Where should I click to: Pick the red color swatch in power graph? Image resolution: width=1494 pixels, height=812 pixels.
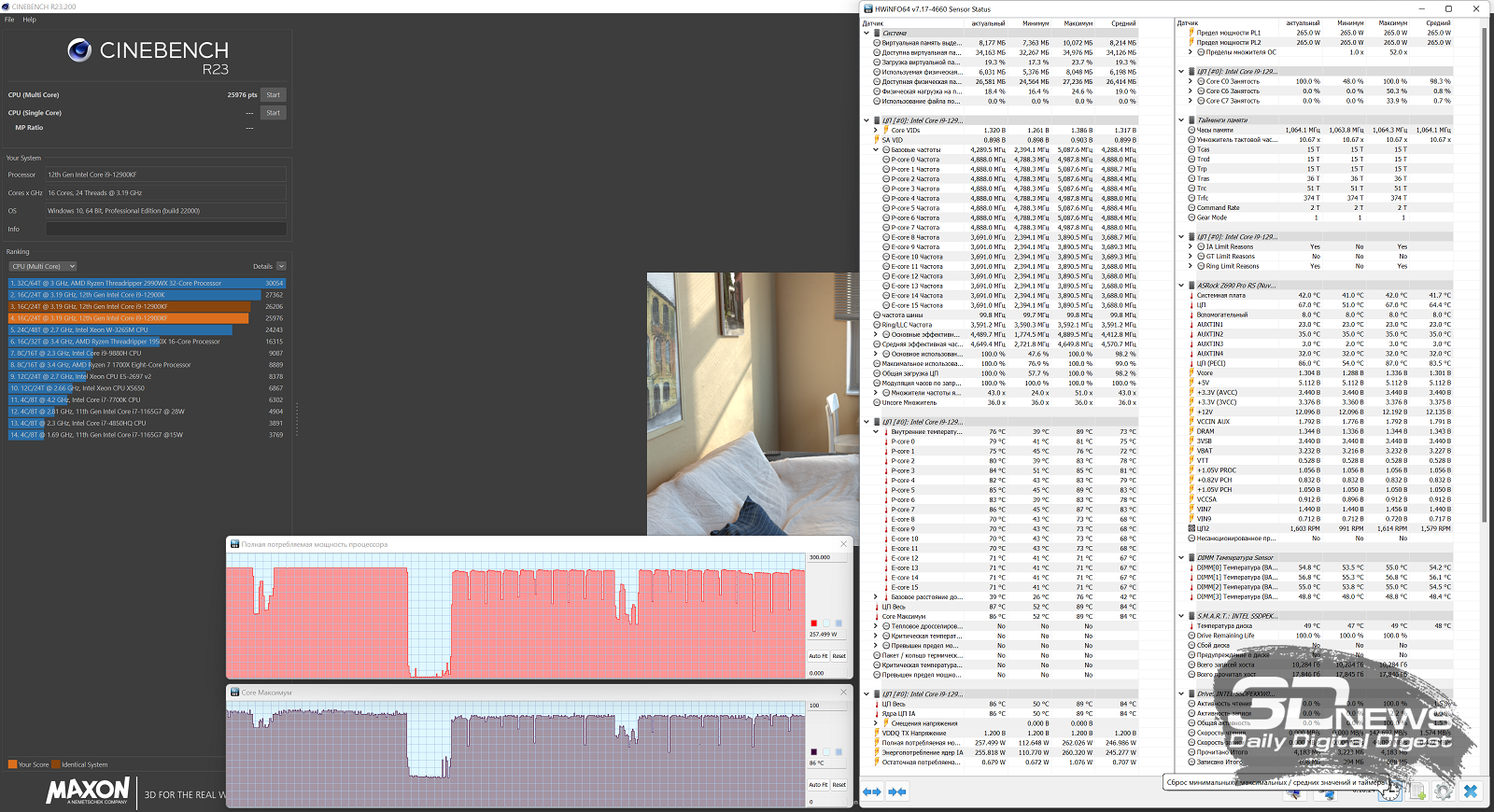click(x=813, y=623)
